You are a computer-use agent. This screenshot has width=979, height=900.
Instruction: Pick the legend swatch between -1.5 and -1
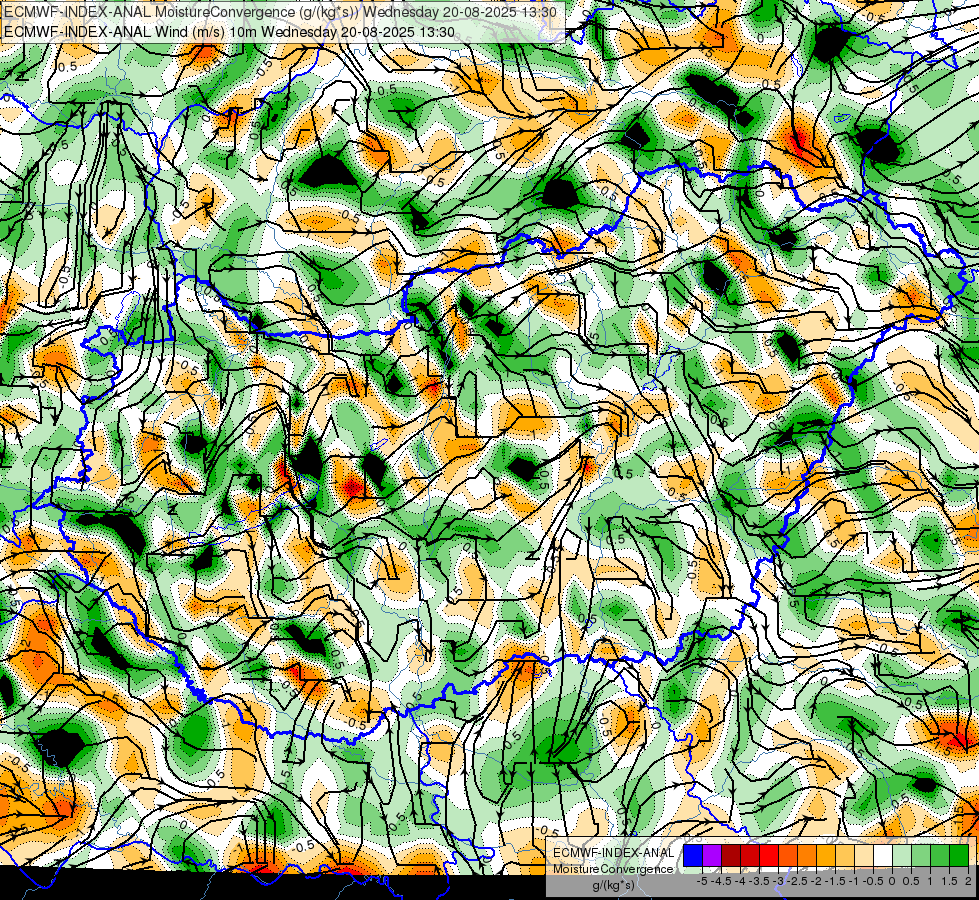(845, 855)
